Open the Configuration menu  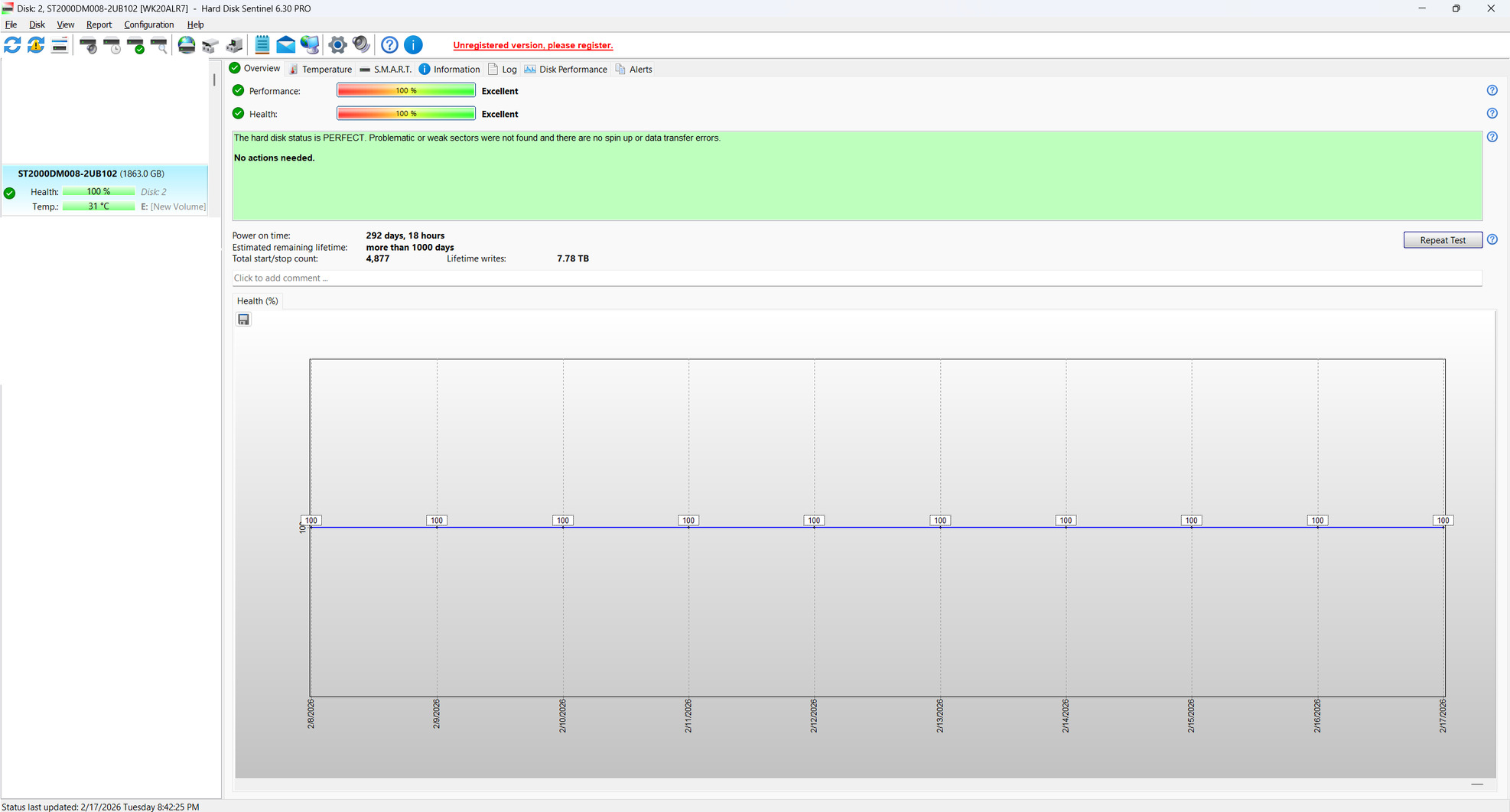(148, 24)
